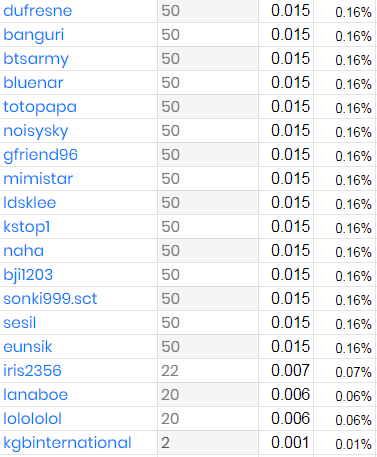Open the kgbinternational user link
377x457 pixels.
click(x=67, y=443)
